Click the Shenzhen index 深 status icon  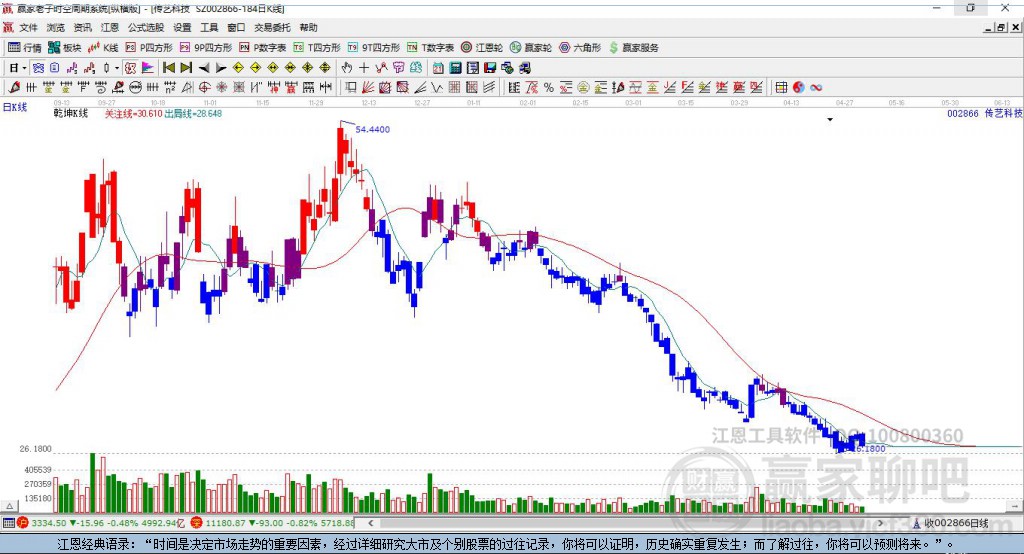pos(197,523)
